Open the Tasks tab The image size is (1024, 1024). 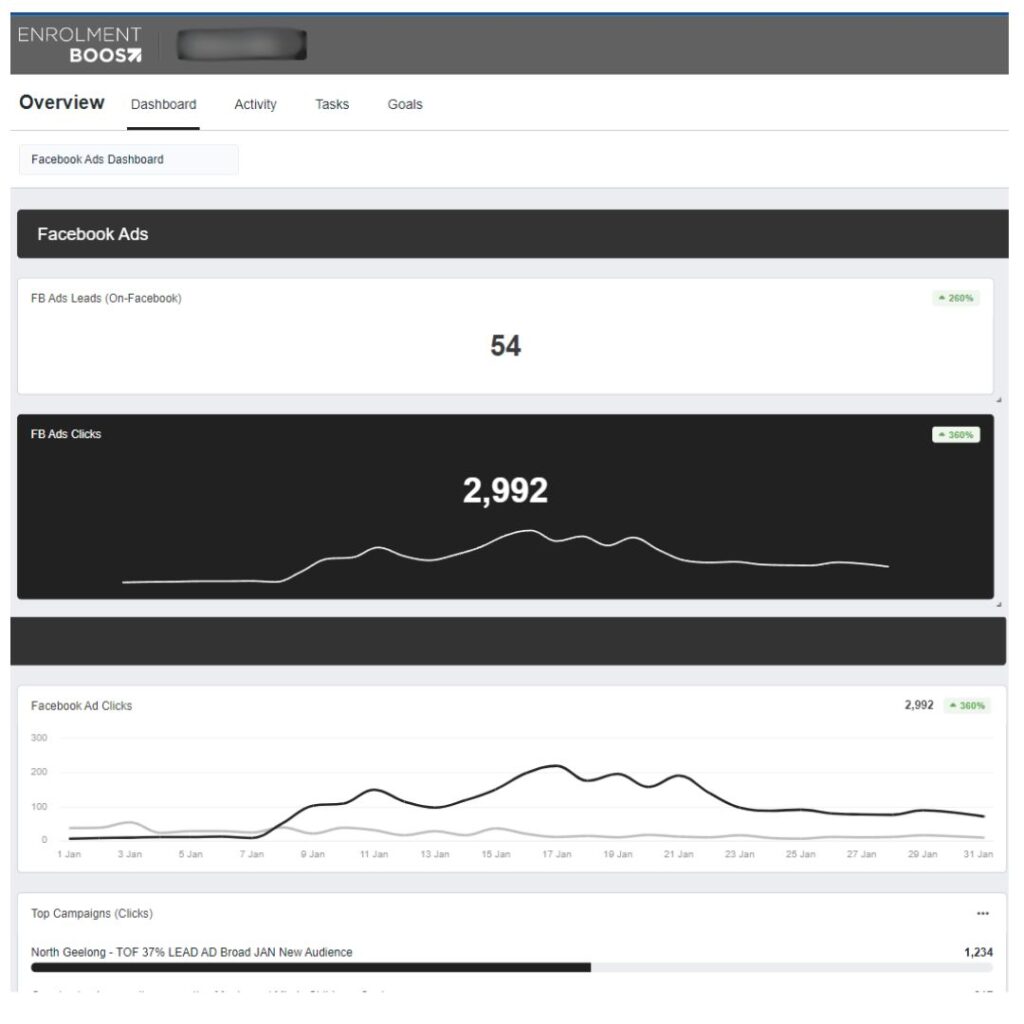click(x=334, y=105)
